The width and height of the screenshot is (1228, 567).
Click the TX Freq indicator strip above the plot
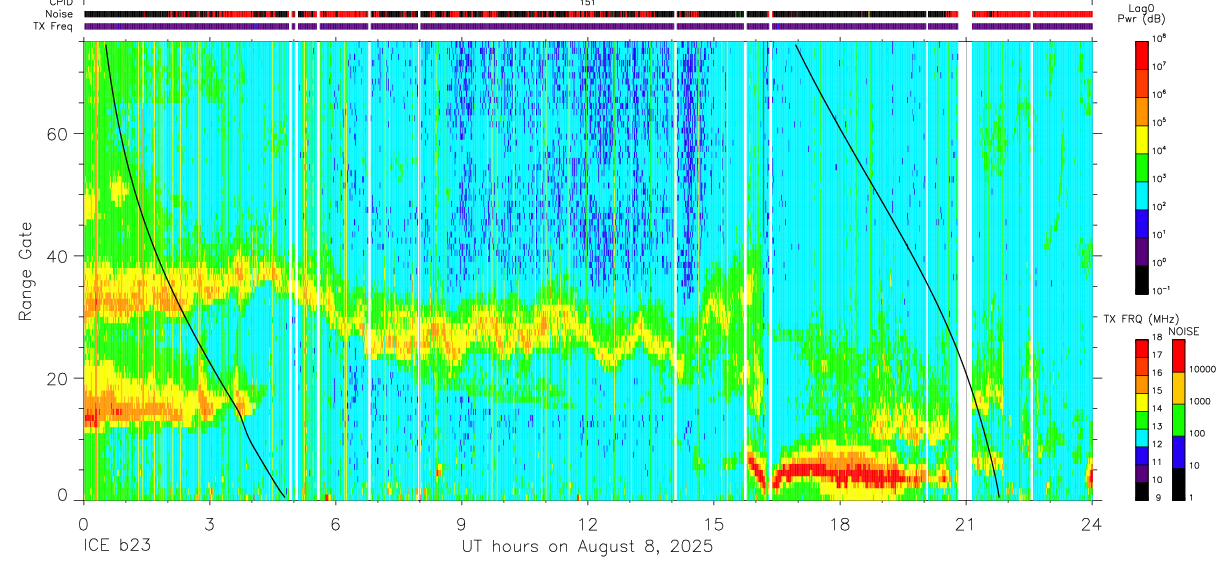(588, 27)
